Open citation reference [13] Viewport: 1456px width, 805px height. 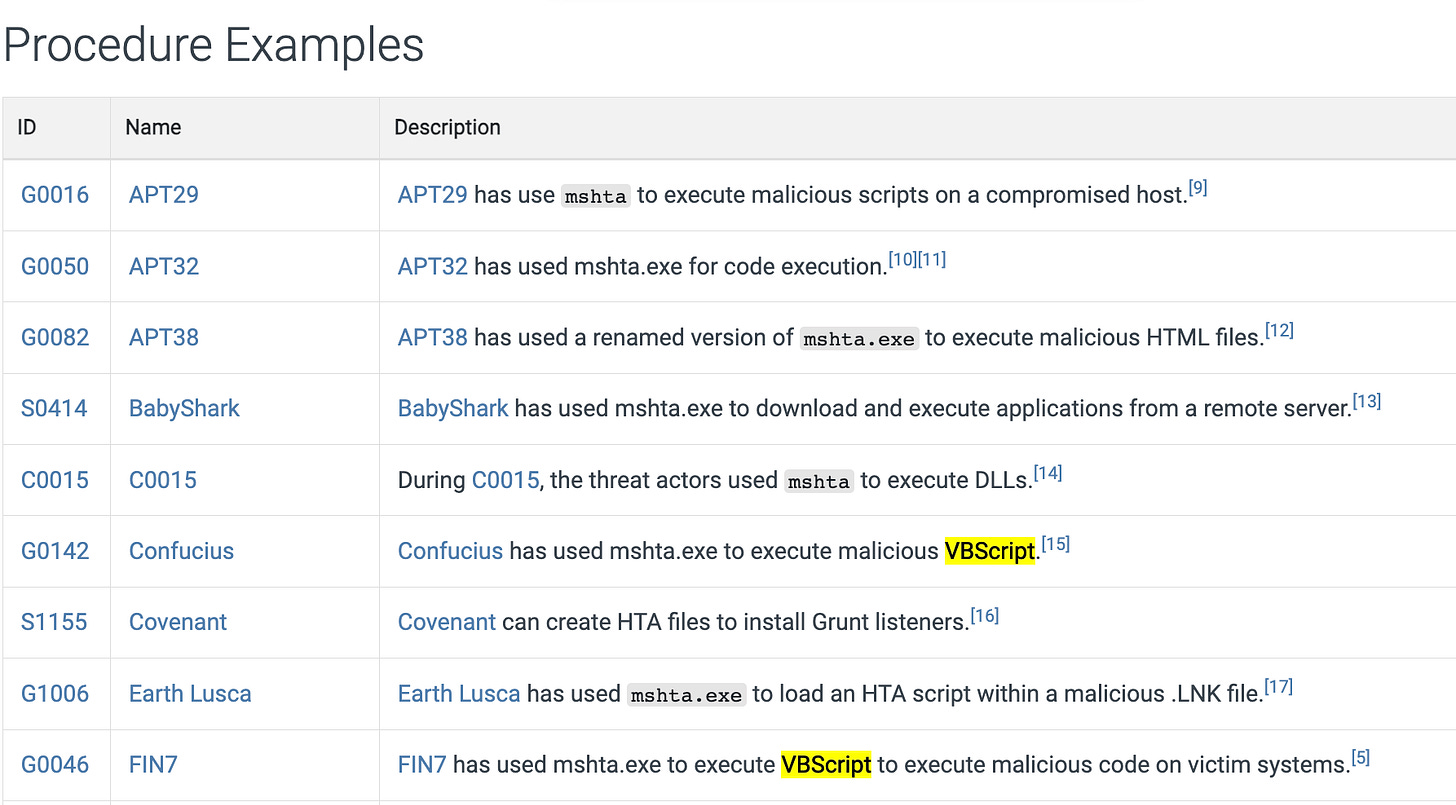tap(1367, 401)
